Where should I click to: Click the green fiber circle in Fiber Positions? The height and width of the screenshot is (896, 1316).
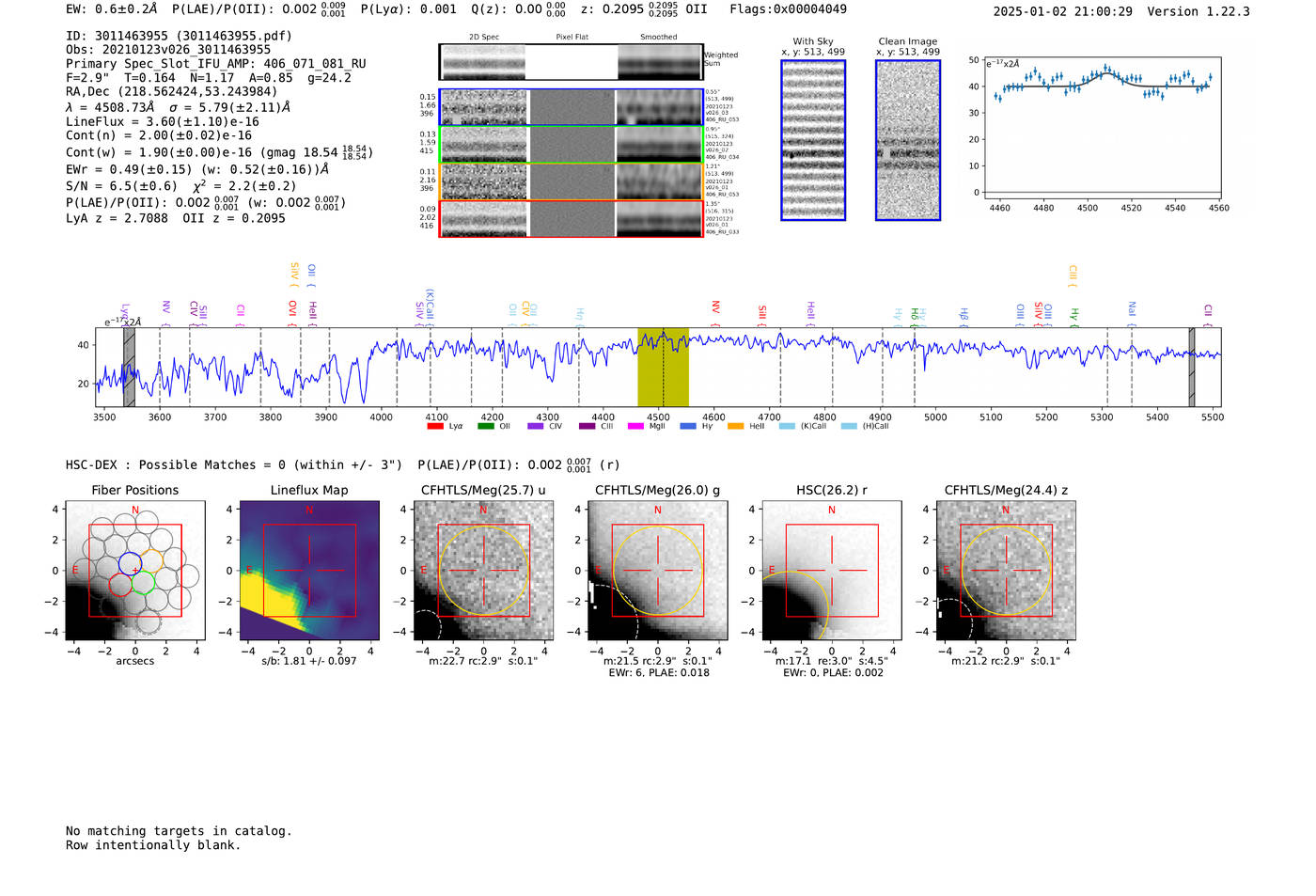(143, 583)
